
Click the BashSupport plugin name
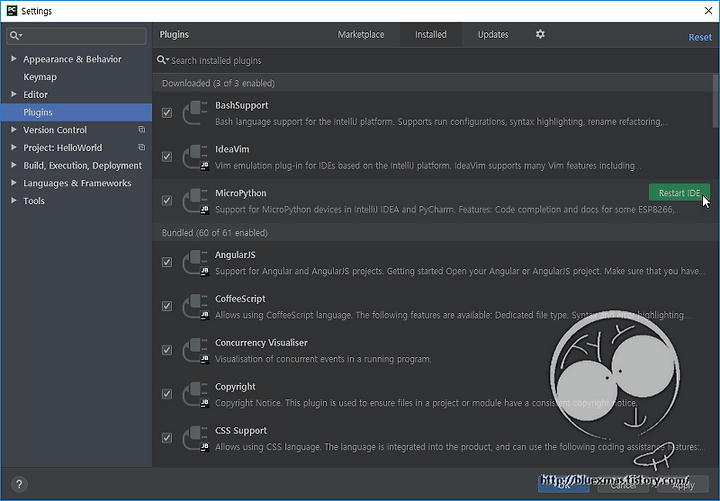pyautogui.click(x=242, y=105)
